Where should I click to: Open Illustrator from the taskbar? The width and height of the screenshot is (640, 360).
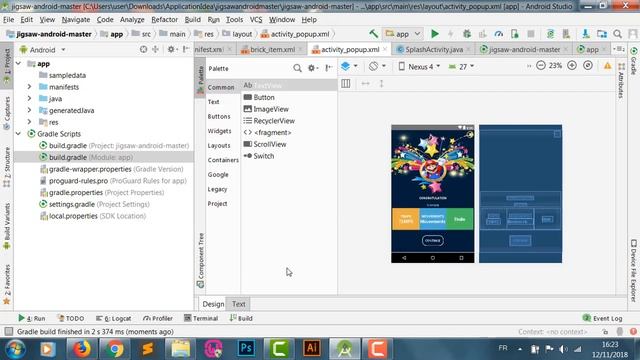pos(312,349)
